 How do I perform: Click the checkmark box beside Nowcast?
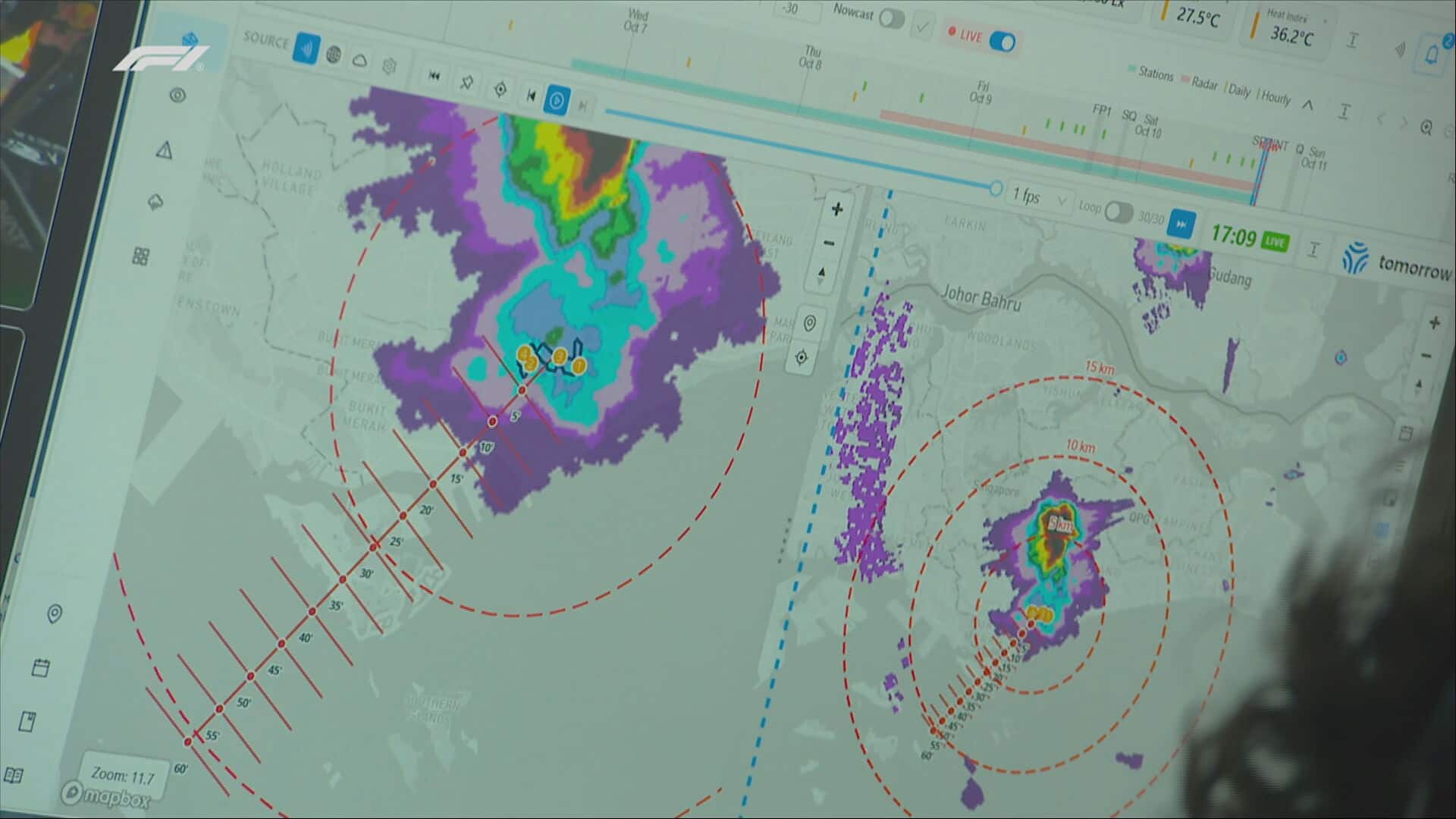click(922, 27)
